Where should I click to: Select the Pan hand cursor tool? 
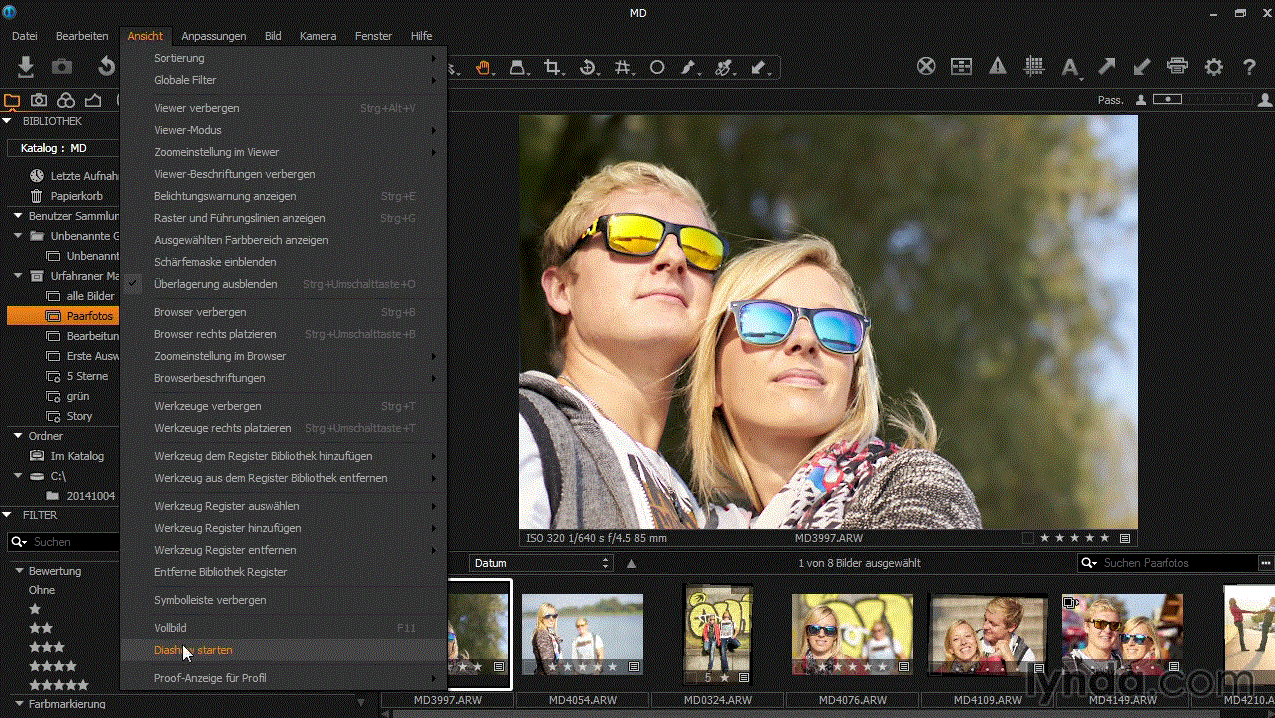[484, 67]
